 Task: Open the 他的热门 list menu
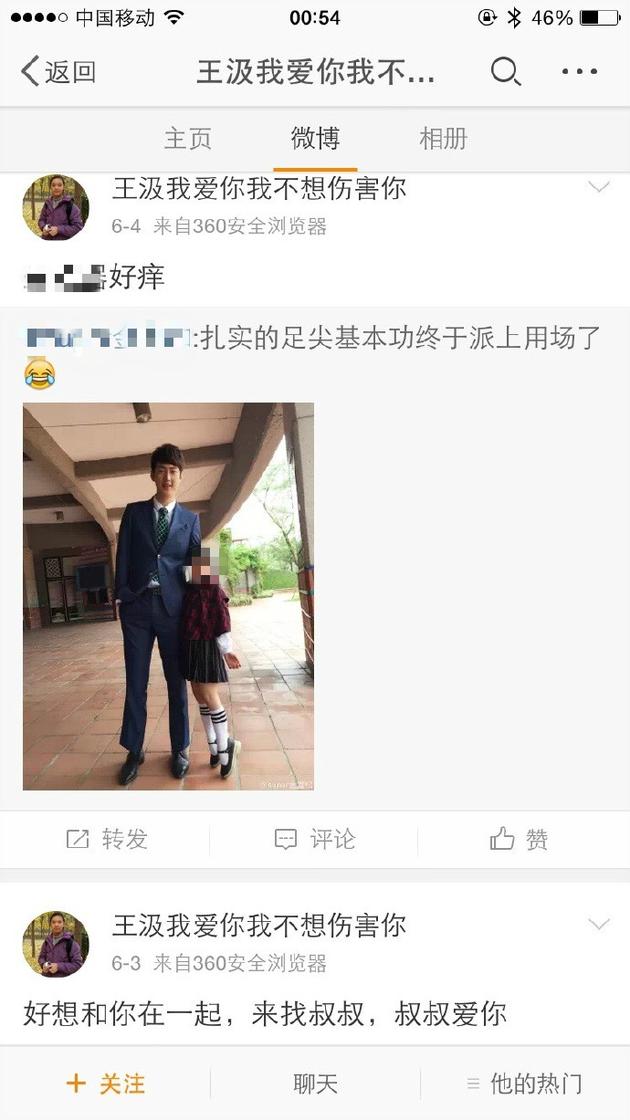pos(525,1084)
